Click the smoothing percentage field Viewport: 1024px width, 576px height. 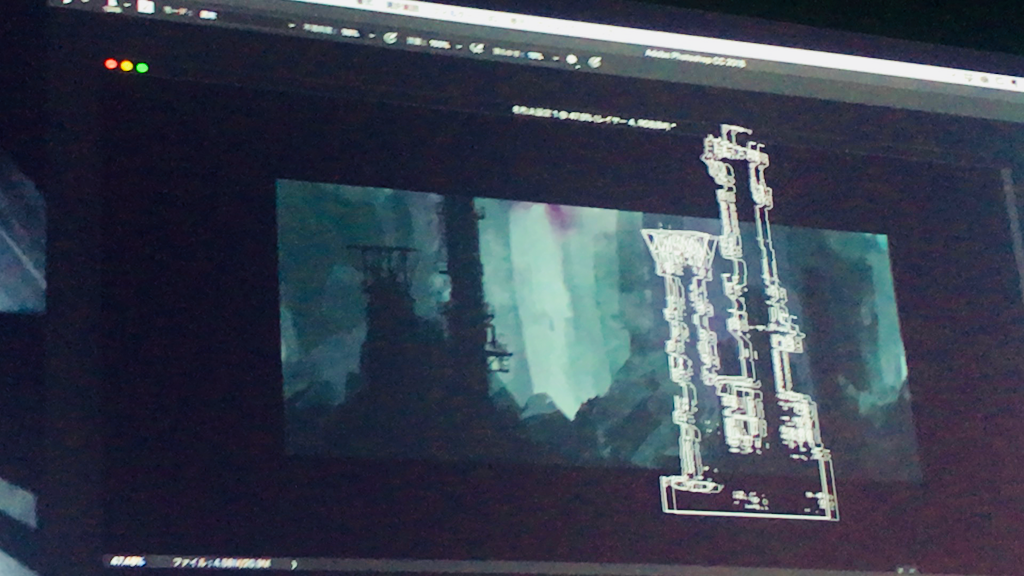(x=535, y=56)
